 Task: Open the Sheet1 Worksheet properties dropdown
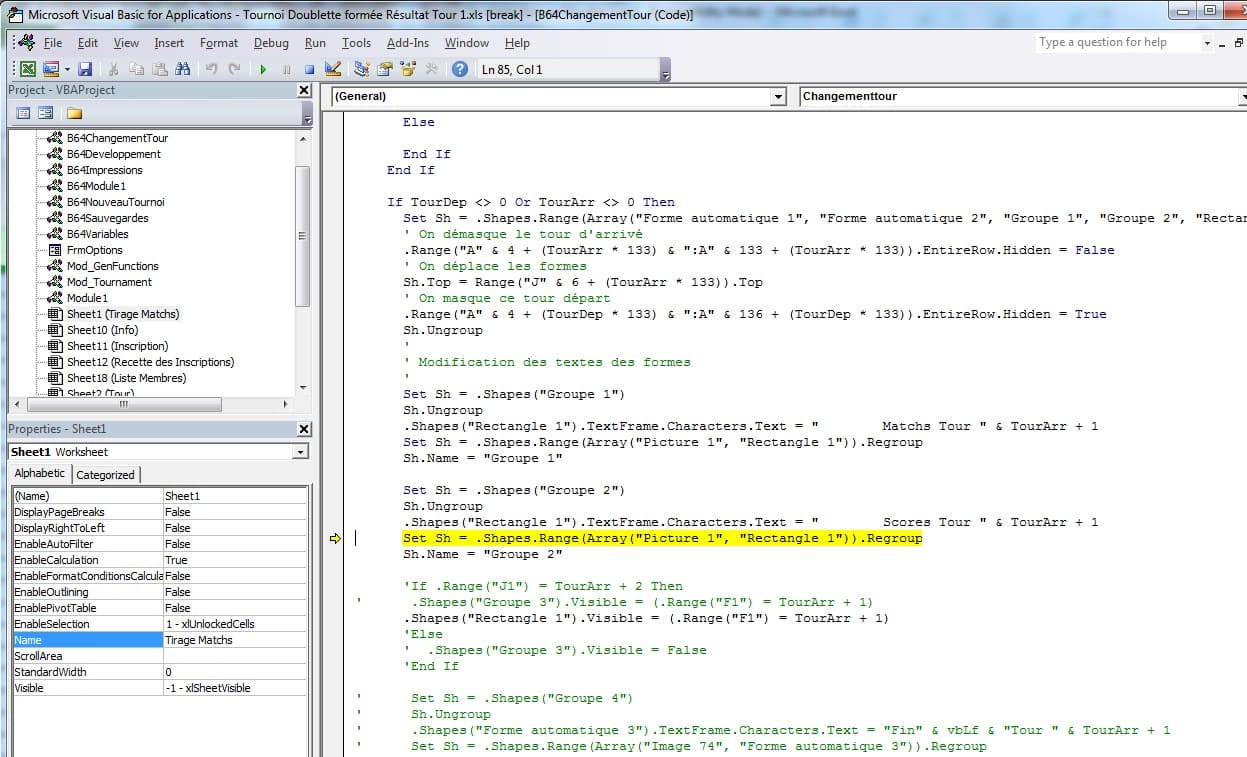tap(300, 452)
